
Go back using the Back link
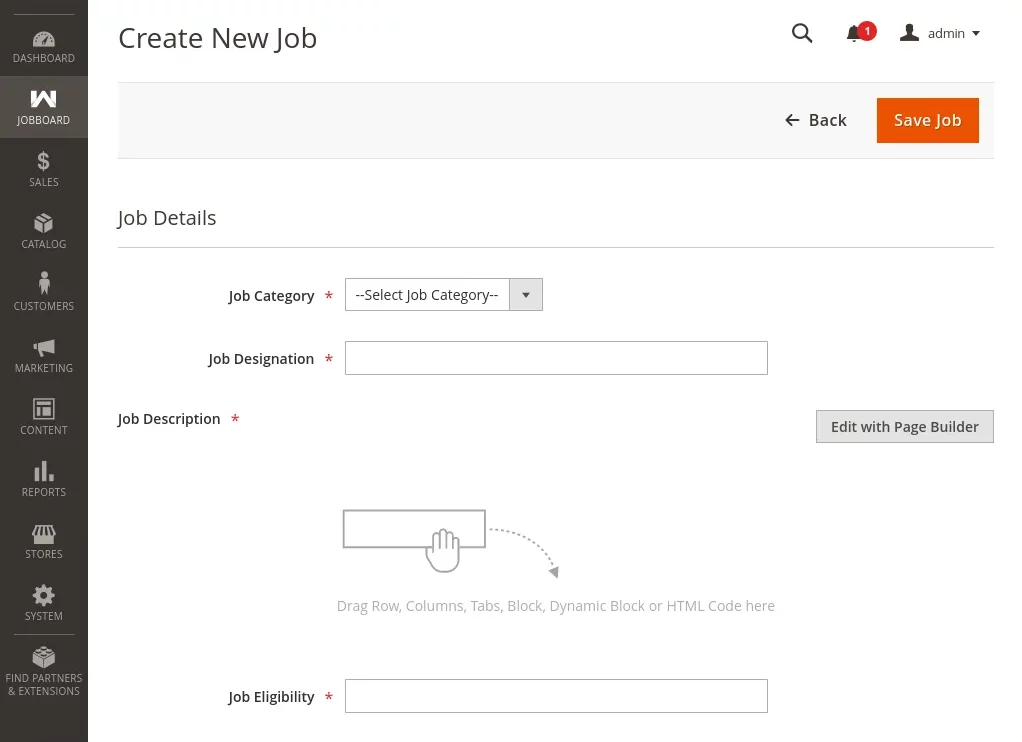pos(815,120)
